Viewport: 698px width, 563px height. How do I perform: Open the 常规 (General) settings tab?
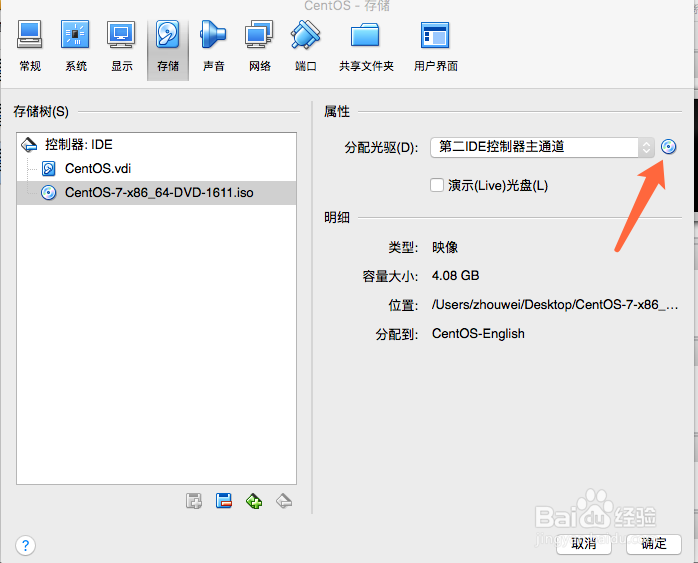click(30, 47)
